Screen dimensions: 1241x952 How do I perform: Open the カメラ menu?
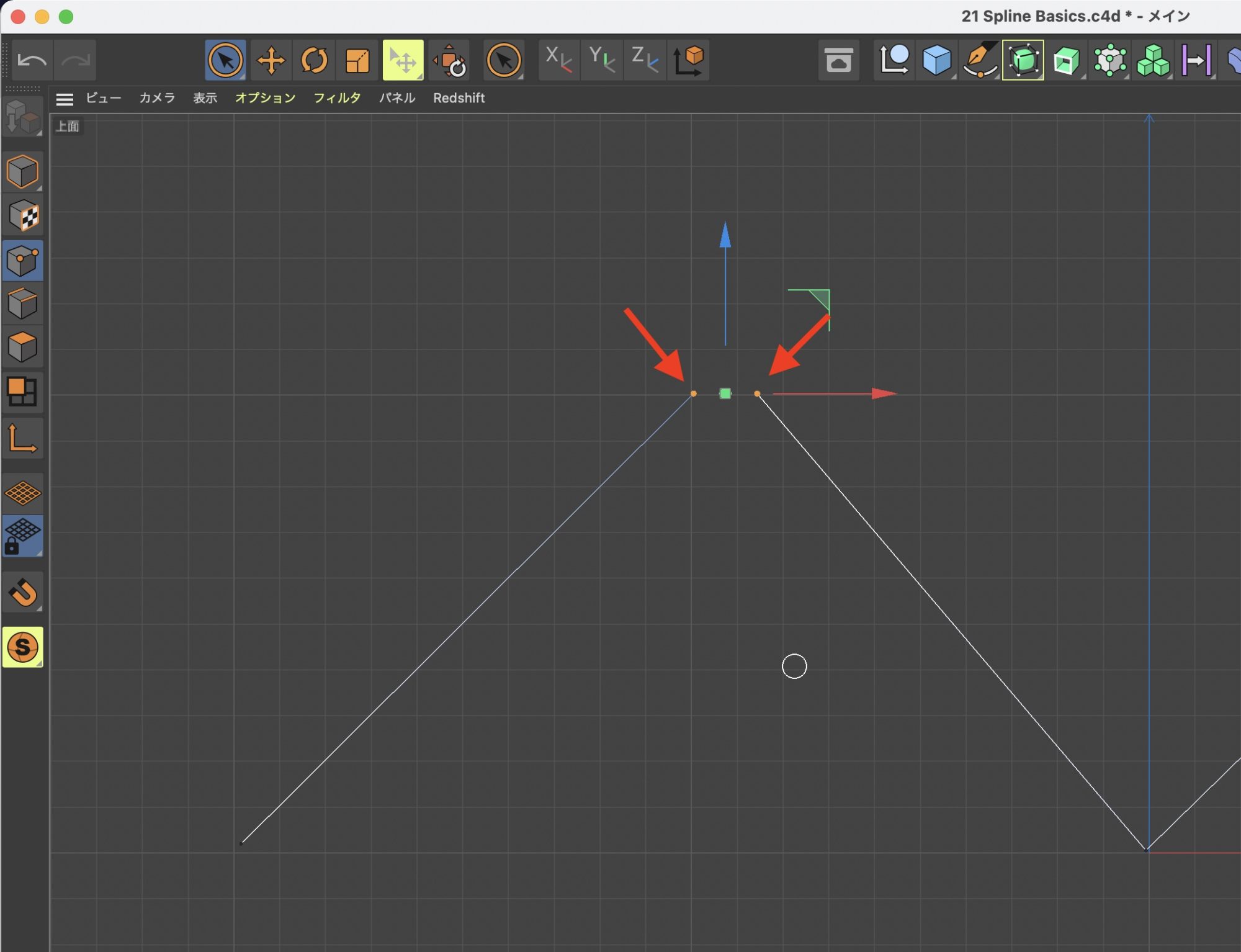pyautogui.click(x=157, y=98)
